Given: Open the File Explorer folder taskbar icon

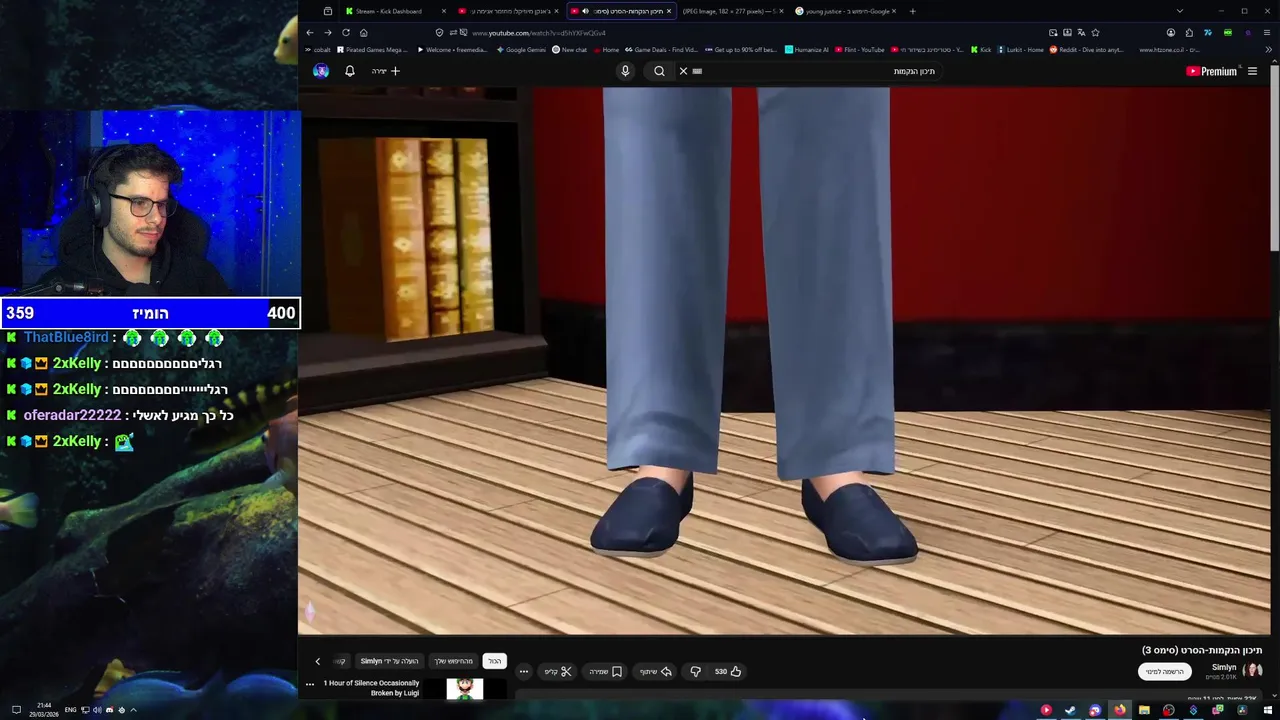Looking at the screenshot, I should click(1144, 710).
